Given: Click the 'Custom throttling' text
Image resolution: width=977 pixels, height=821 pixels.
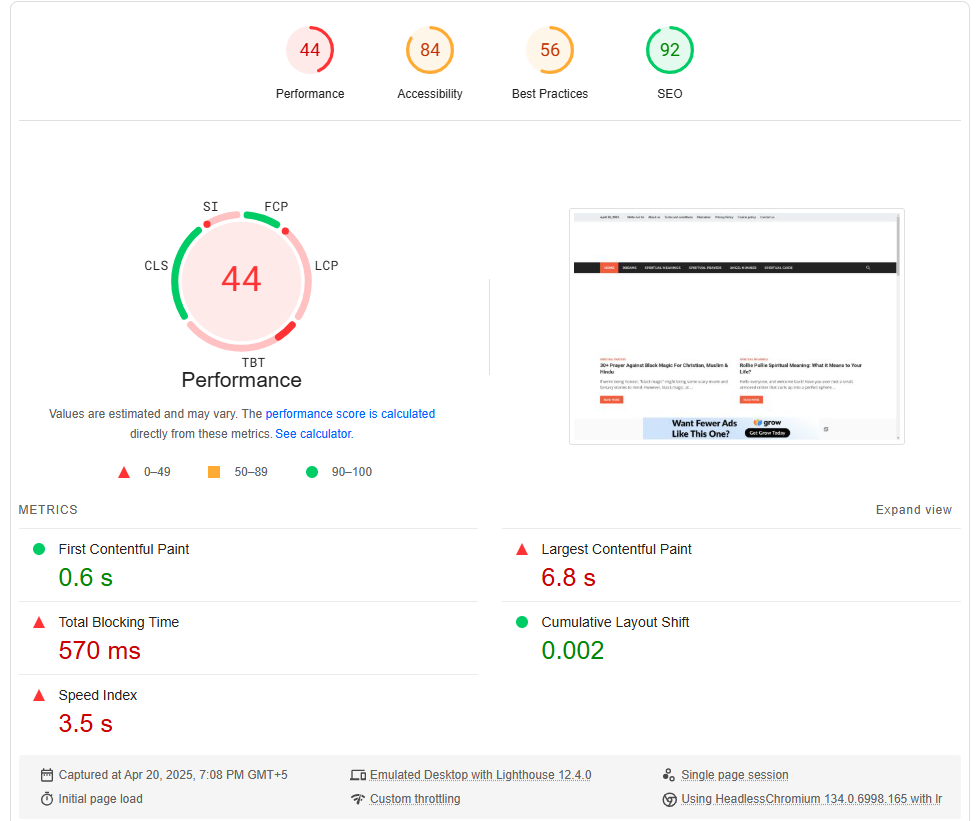Looking at the screenshot, I should point(415,799).
